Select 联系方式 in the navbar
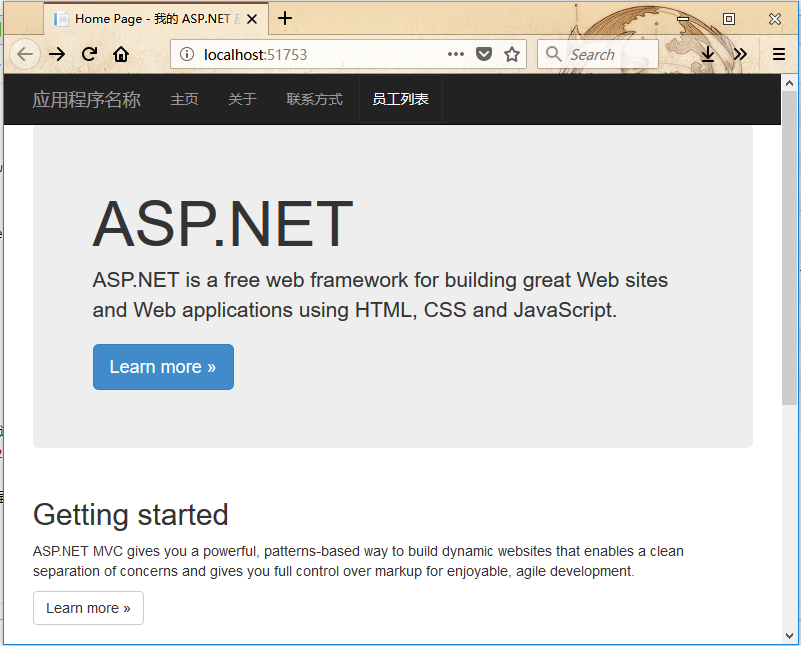801x646 pixels. point(314,99)
